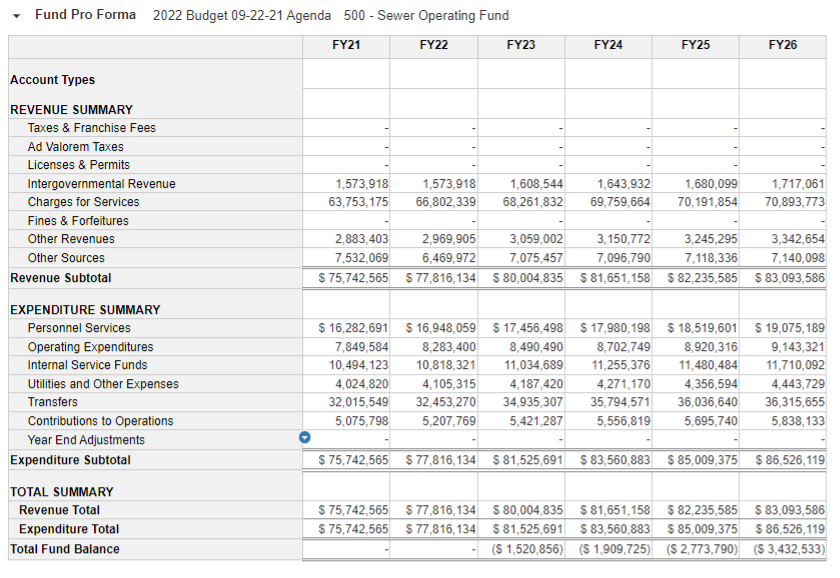
Task: Select the FY22 column header
Action: click(x=433, y=45)
